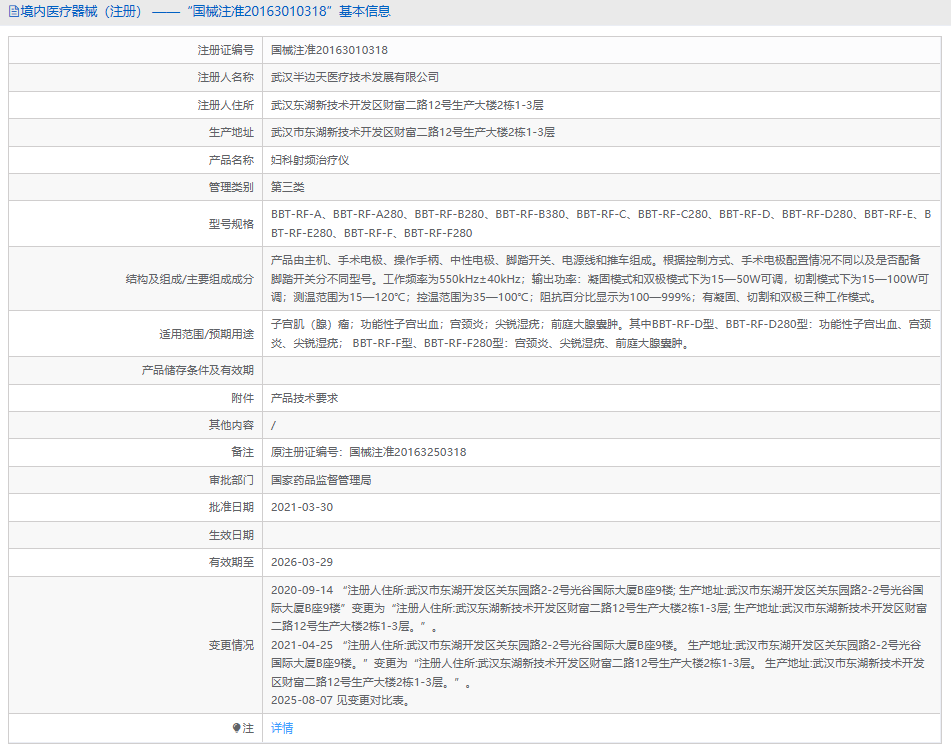
Task: Click the 其他内容 label
Action: click(x=231, y=425)
